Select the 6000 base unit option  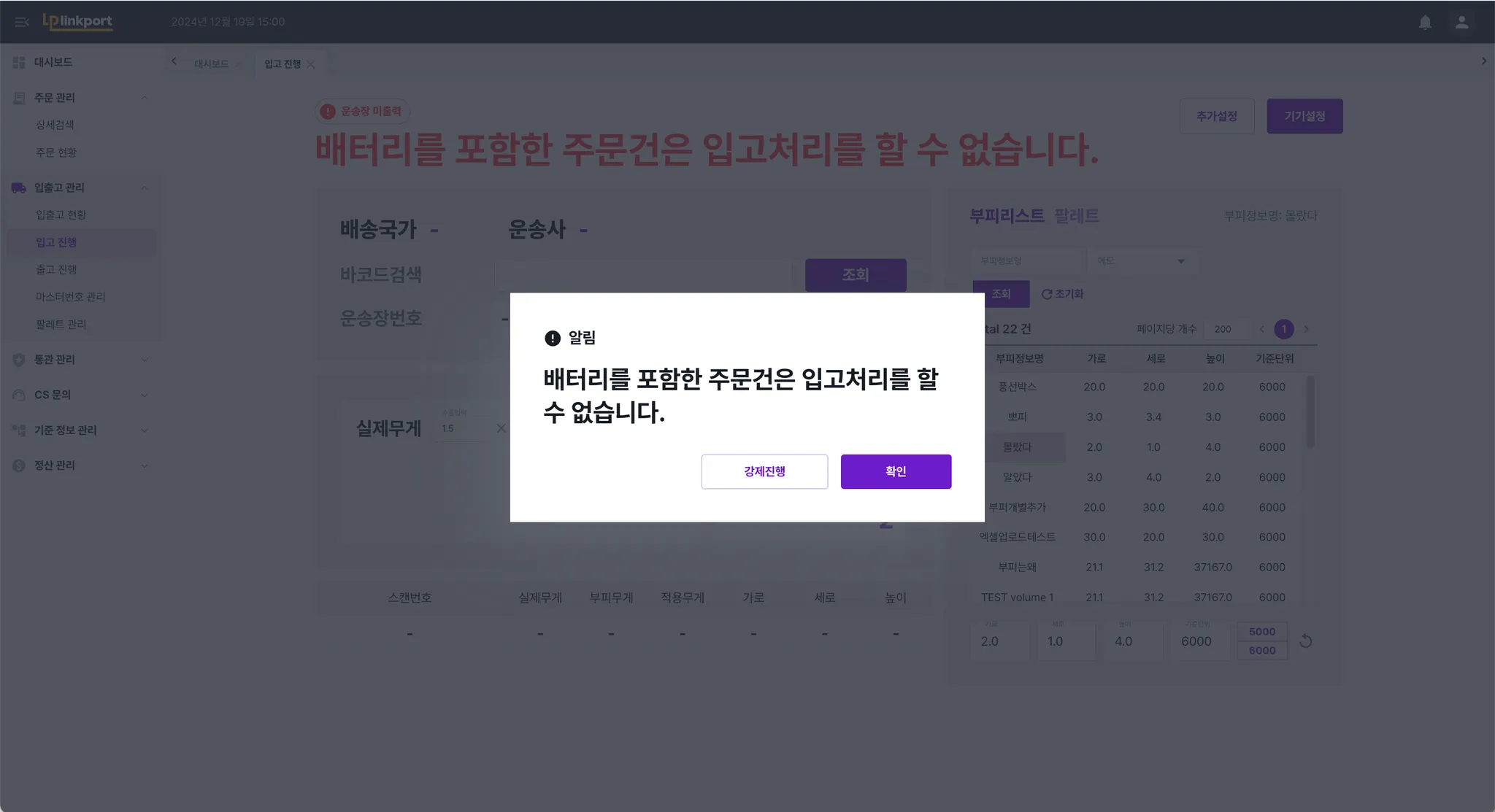click(1262, 651)
